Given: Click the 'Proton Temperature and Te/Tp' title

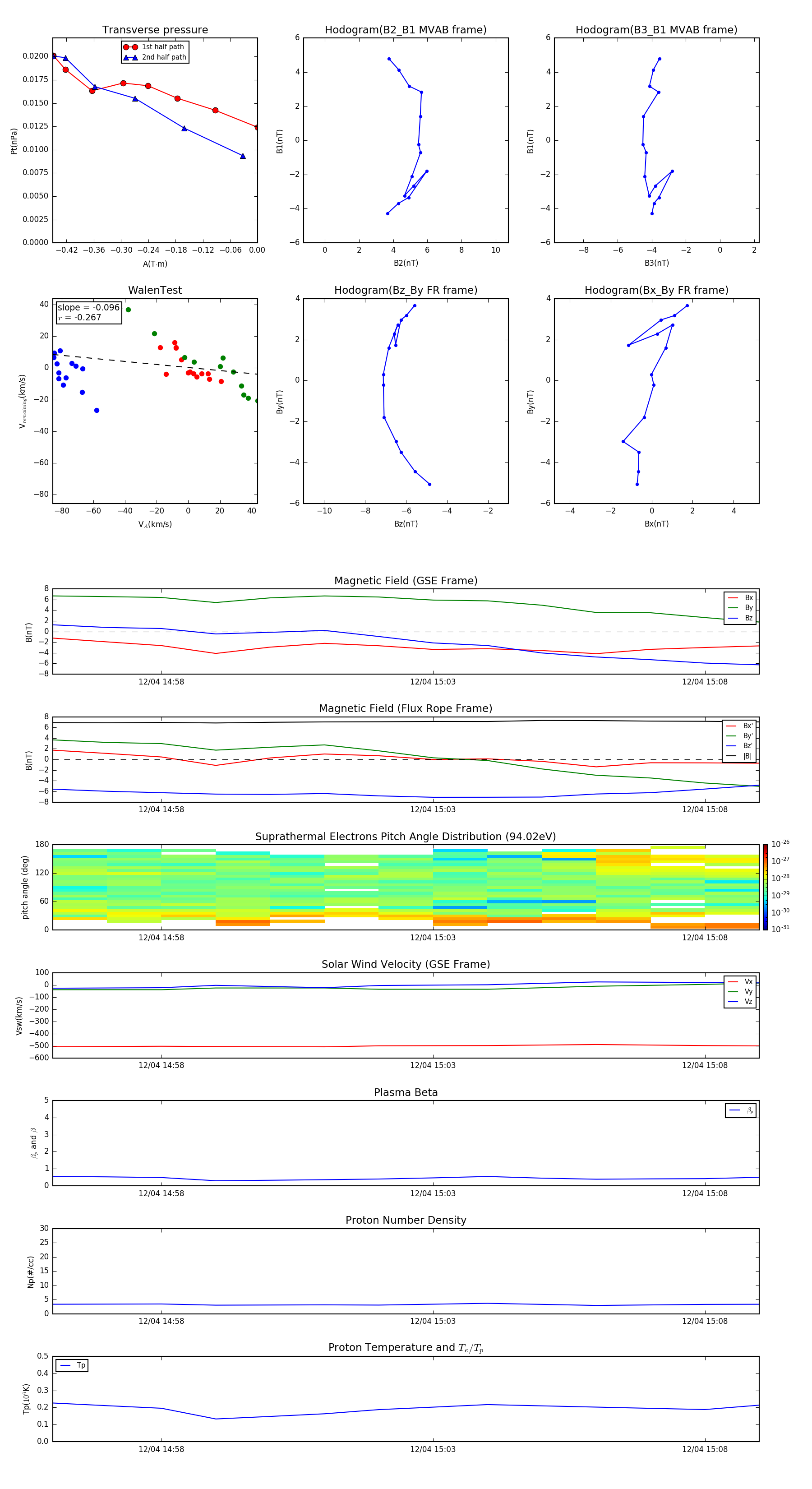Looking at the screenshot, I should [406, 1348].
